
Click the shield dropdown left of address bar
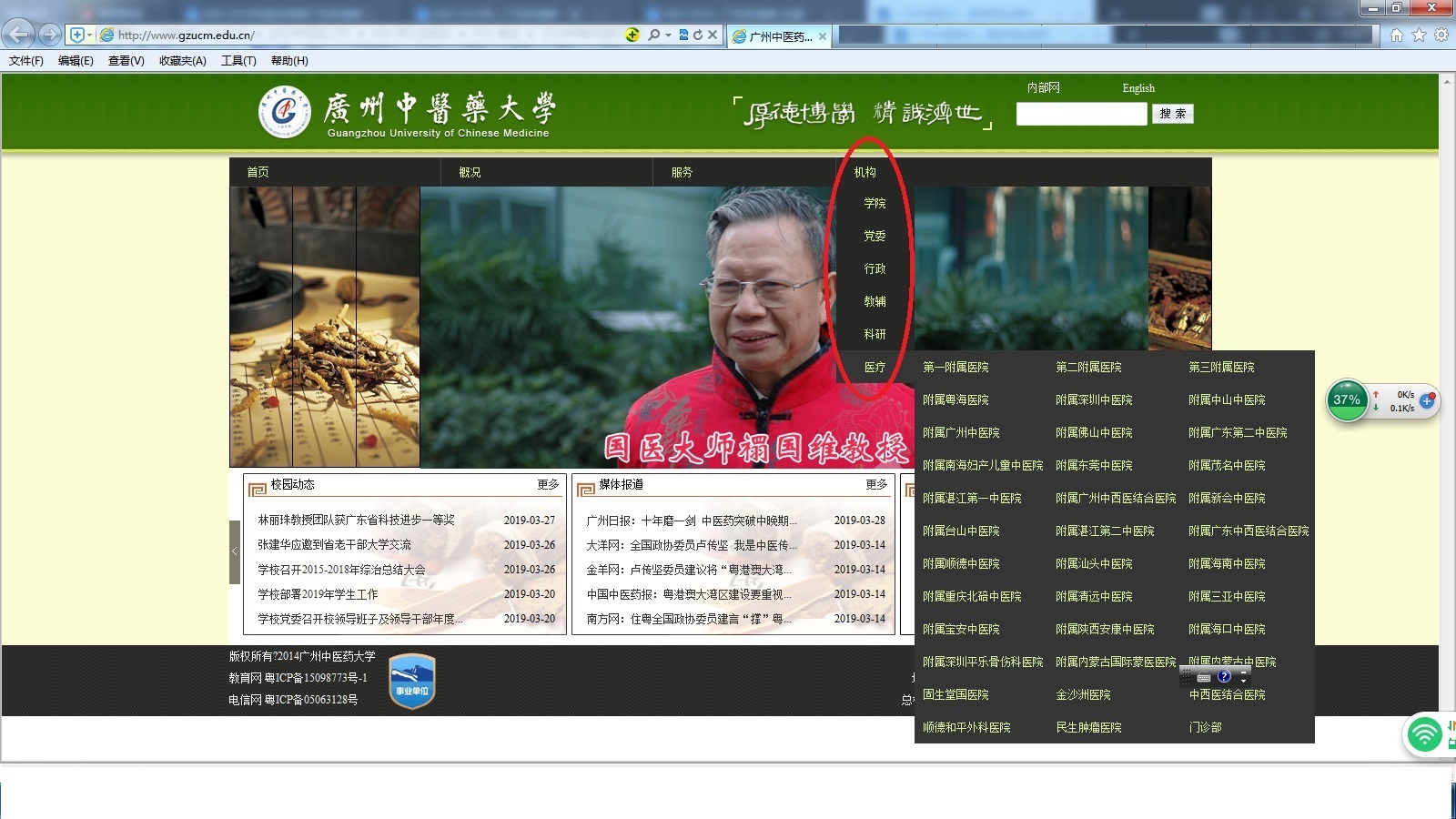[x=81, y=35]
